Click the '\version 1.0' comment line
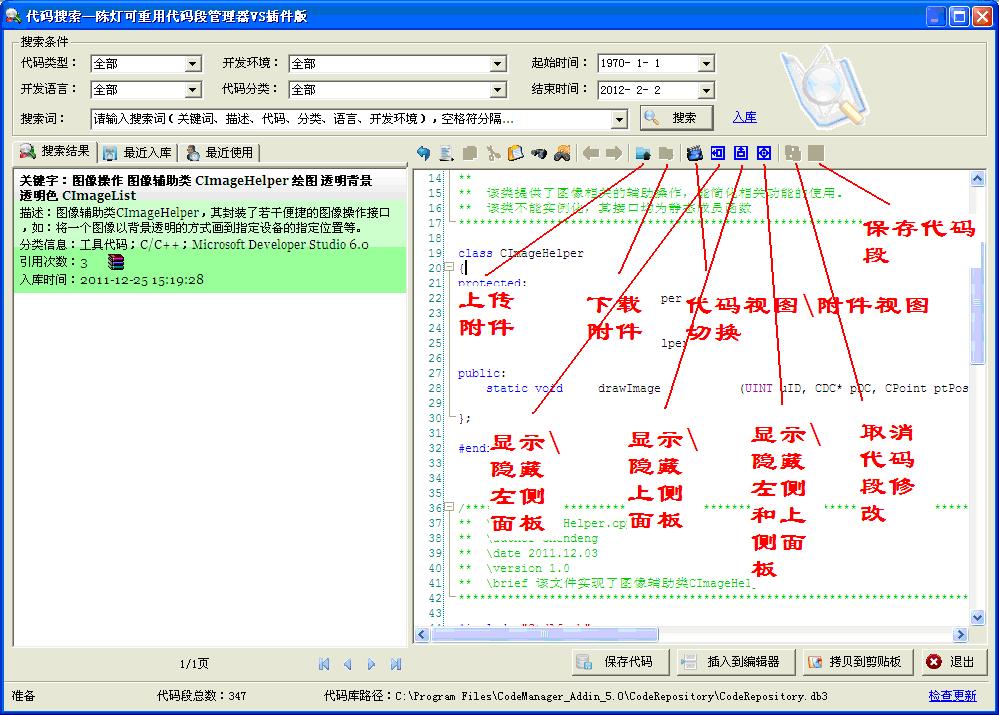The height and width of the screenshot is (715, 999). pos(528,568)
